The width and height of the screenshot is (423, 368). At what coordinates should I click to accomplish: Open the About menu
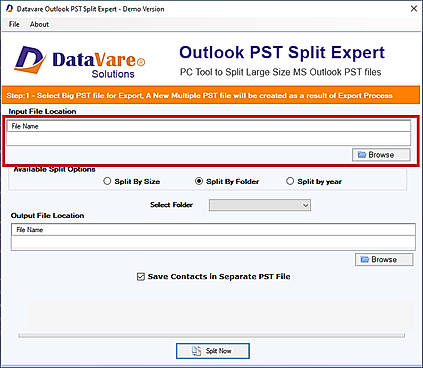tap(39, 24)
